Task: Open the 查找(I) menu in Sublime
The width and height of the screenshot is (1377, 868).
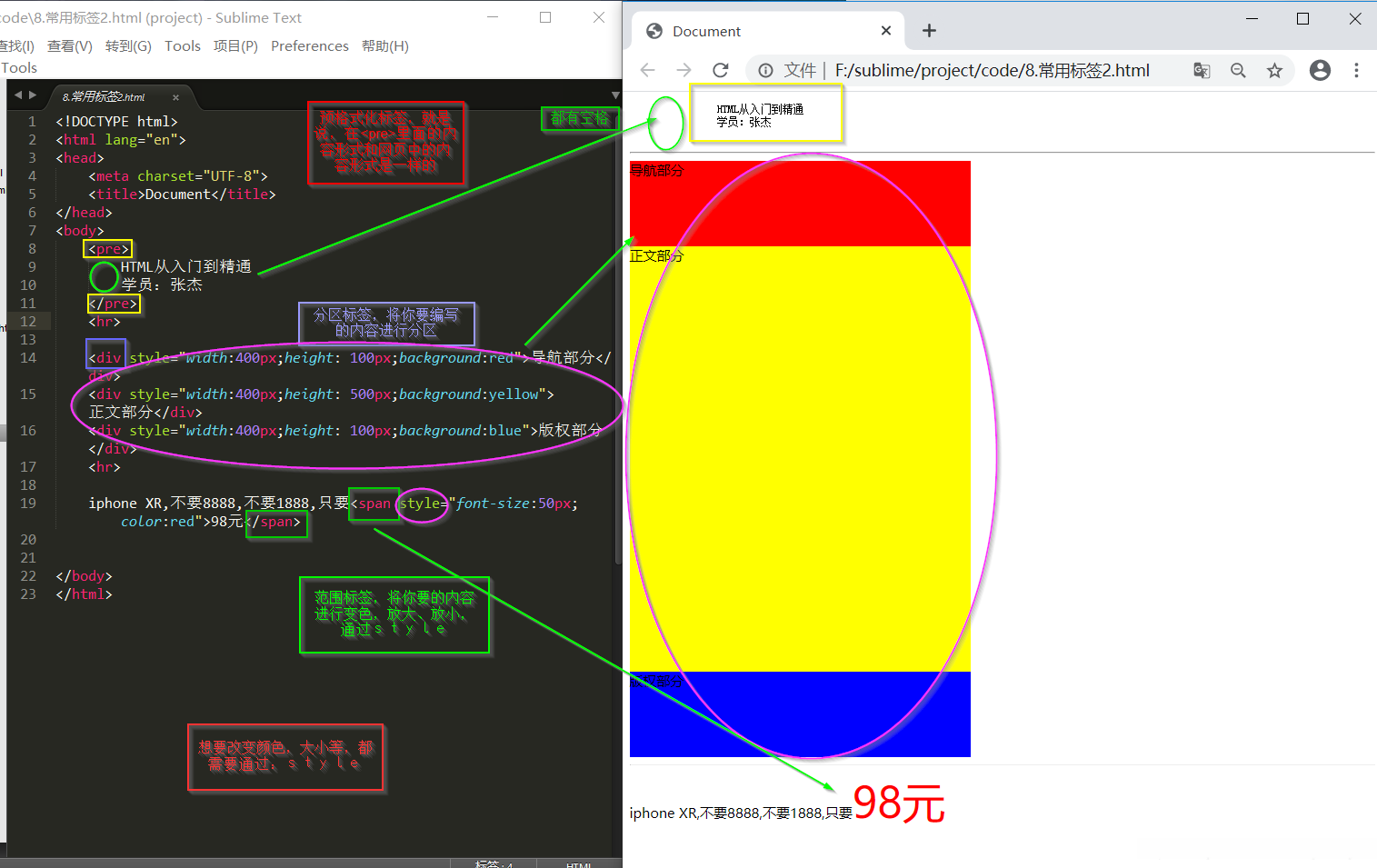Action: pos(16,45)
